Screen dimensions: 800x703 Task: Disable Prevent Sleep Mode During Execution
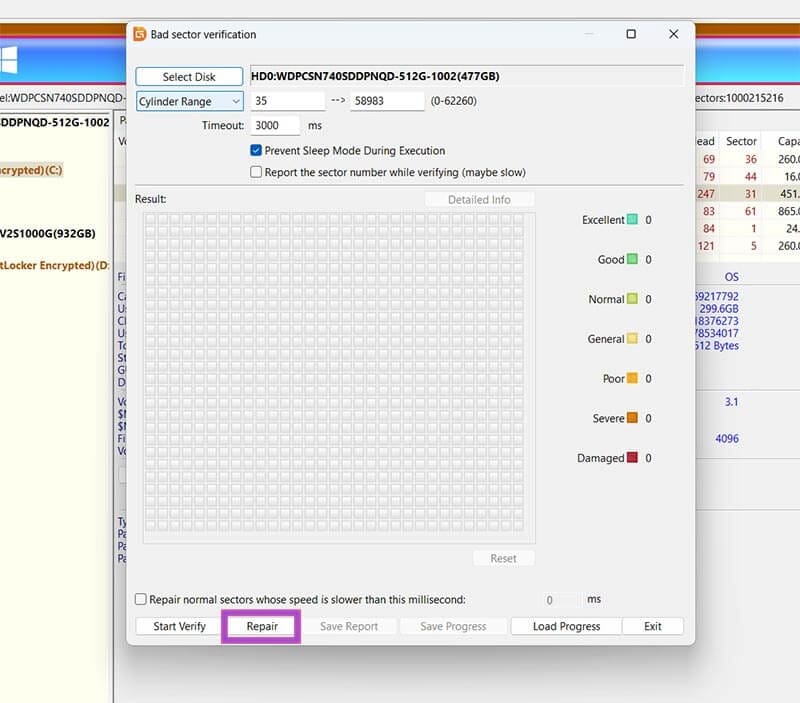click(x=257, y=150)
